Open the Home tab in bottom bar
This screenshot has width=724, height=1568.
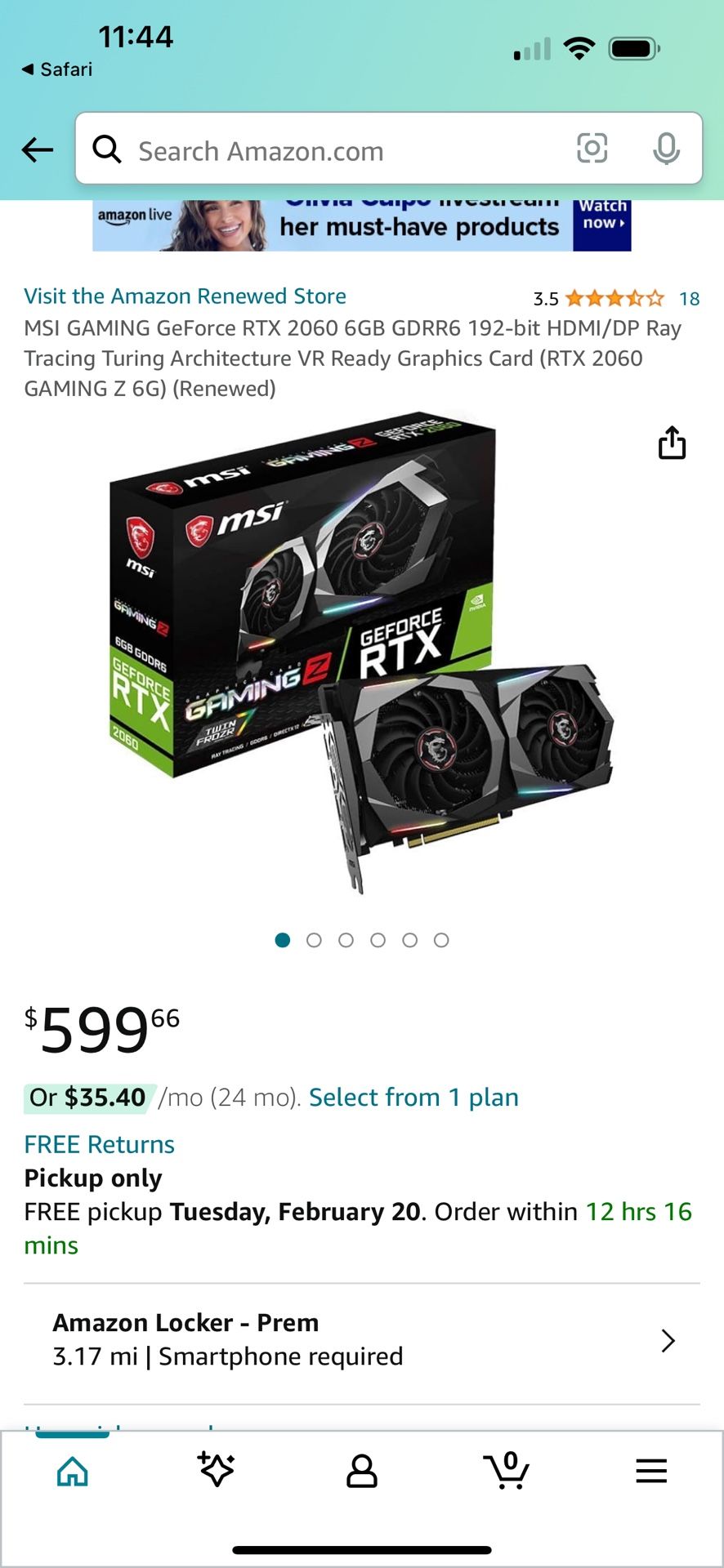(x=72, y=1471)
